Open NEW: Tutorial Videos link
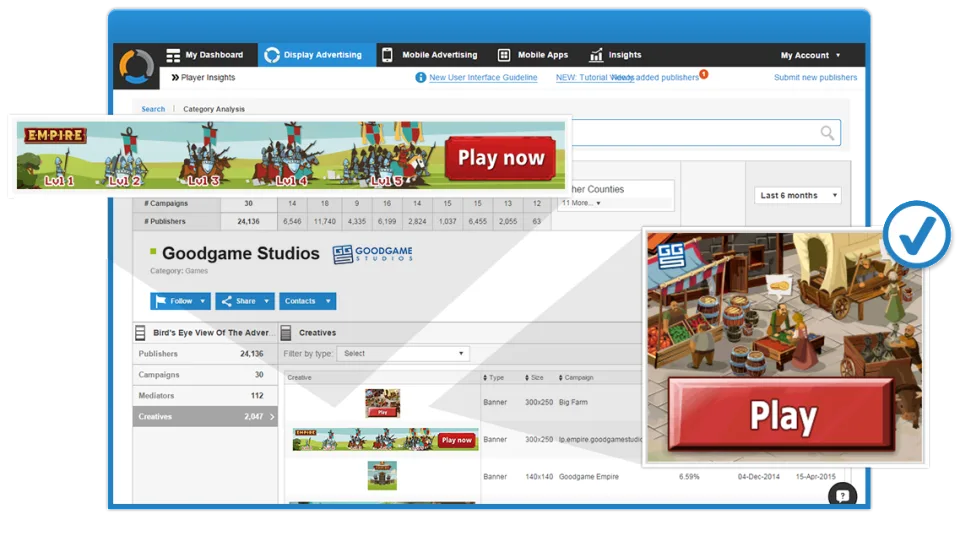Viewport: 960px width, 536px height. 594,77
